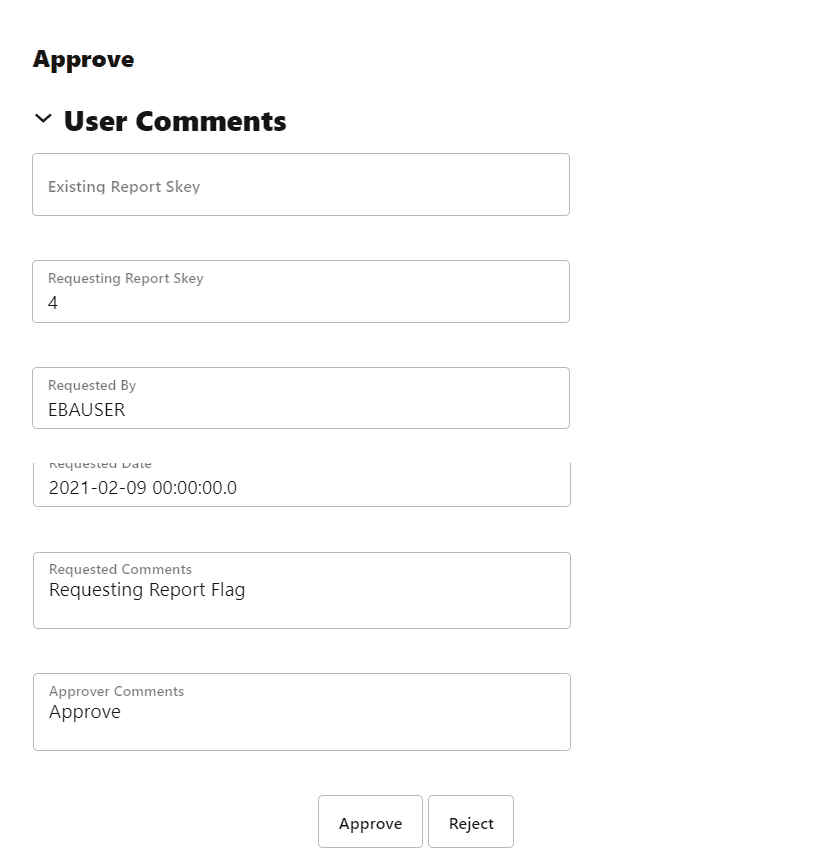Screen dimensions: 836x848
Task: Click the Approver Comments field
Action: point(300,712)
